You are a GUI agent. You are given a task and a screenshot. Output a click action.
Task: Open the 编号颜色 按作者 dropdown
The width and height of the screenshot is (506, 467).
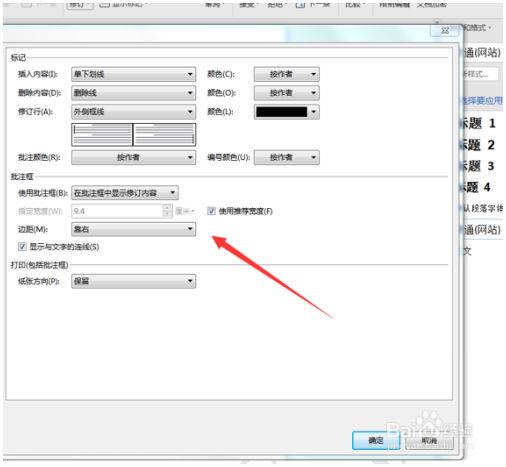point(287,157)
